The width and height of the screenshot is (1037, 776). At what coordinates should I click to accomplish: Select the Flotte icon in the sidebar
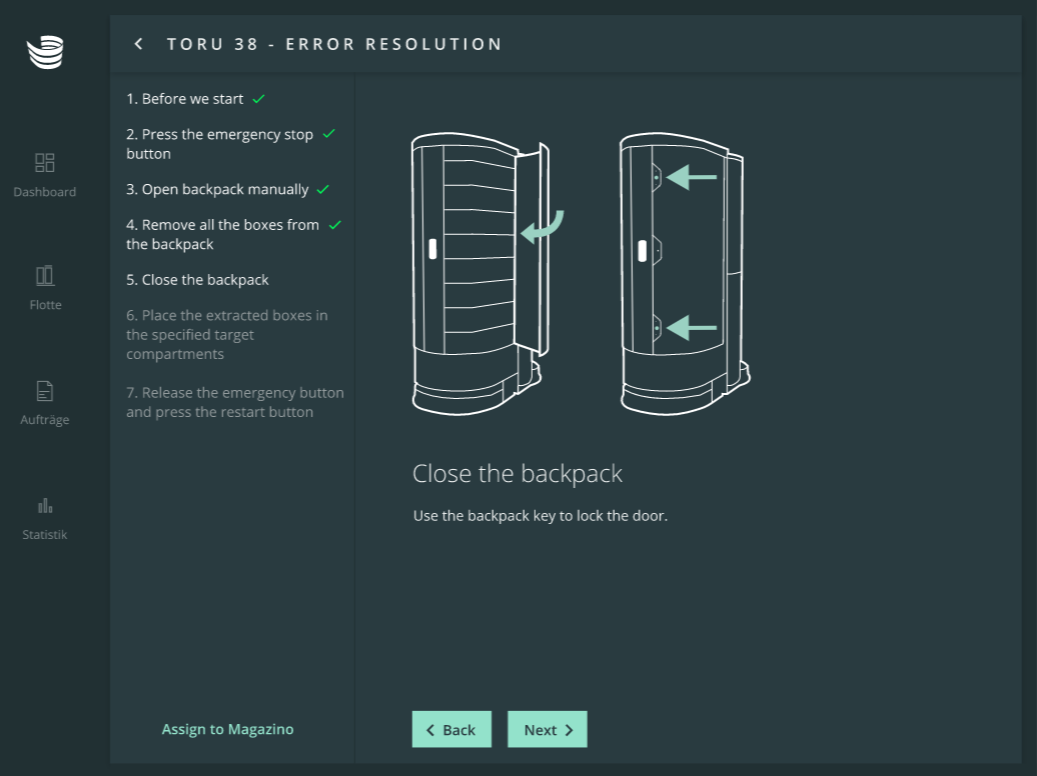tap(45, 275)
